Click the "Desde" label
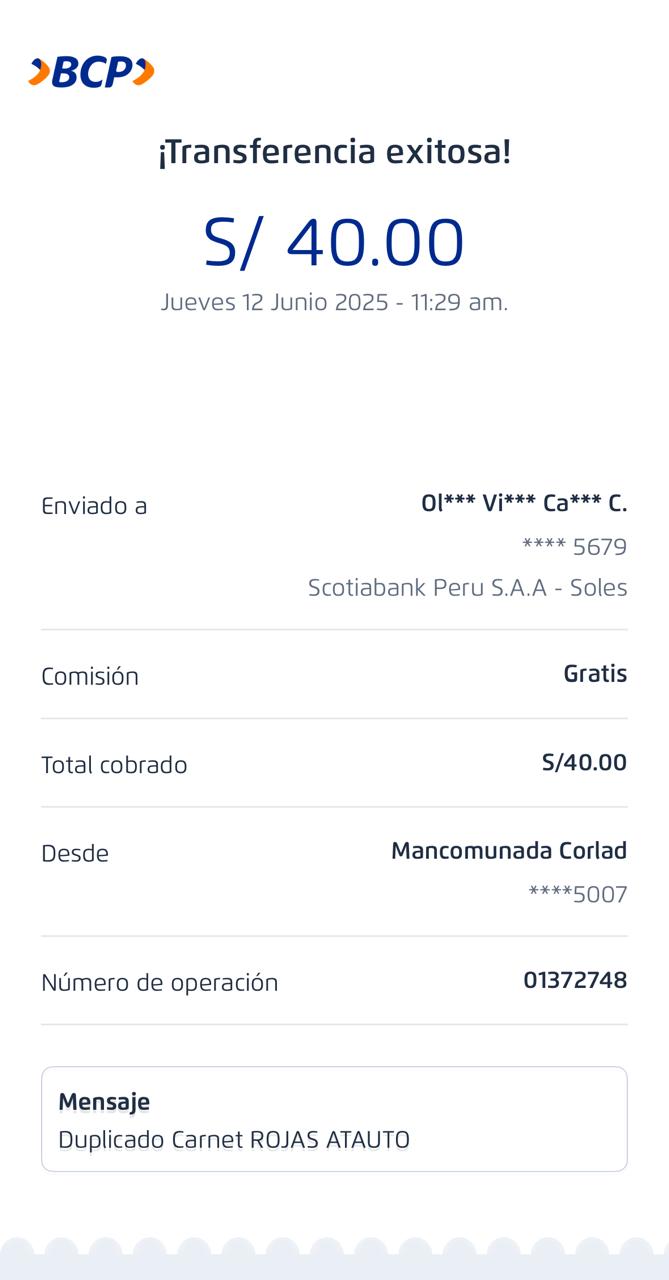Image resolution: width=669 pixels, height=1280 pixels. [75, 854]
